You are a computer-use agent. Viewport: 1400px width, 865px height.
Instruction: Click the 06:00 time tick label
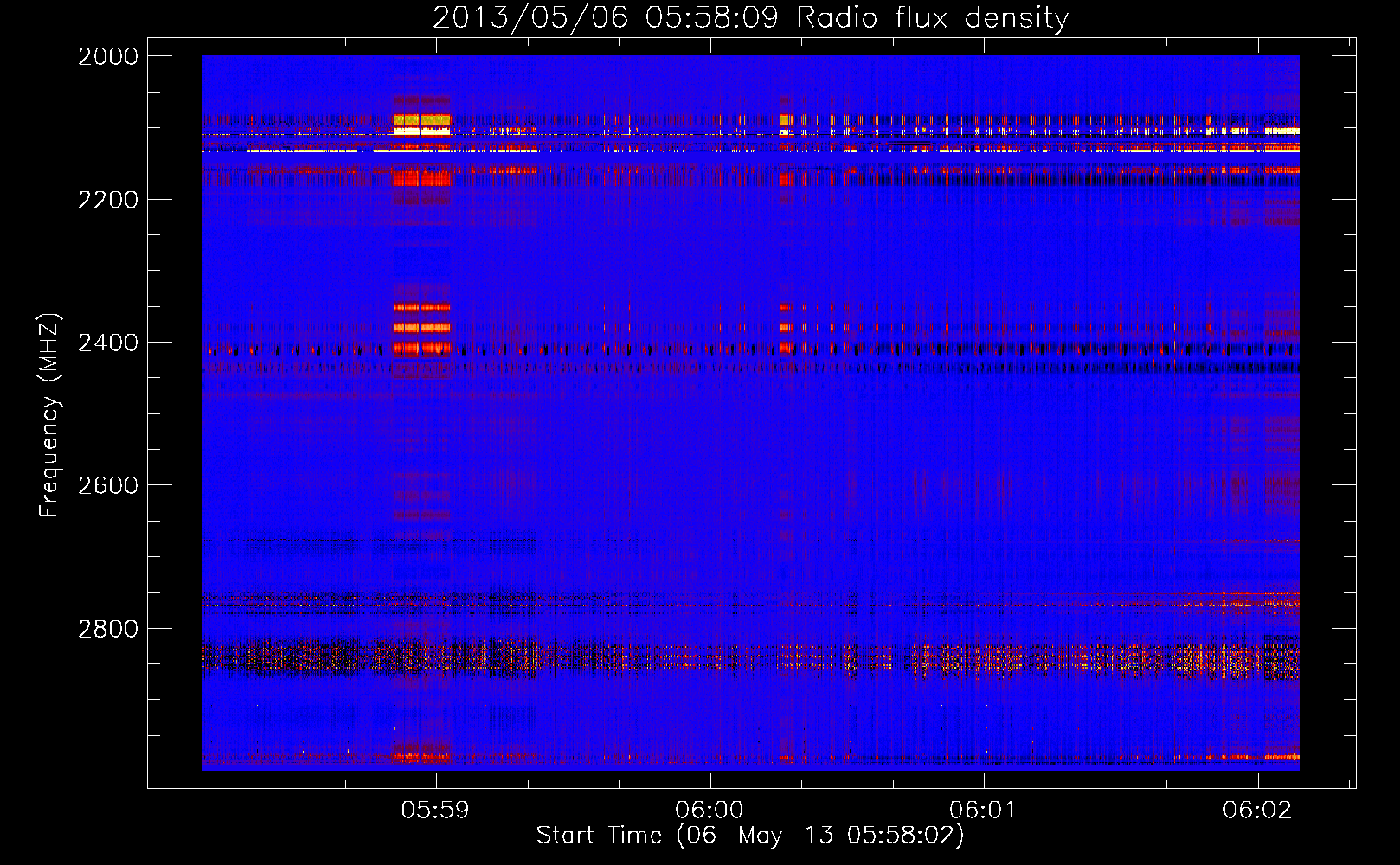pos(710,810)
